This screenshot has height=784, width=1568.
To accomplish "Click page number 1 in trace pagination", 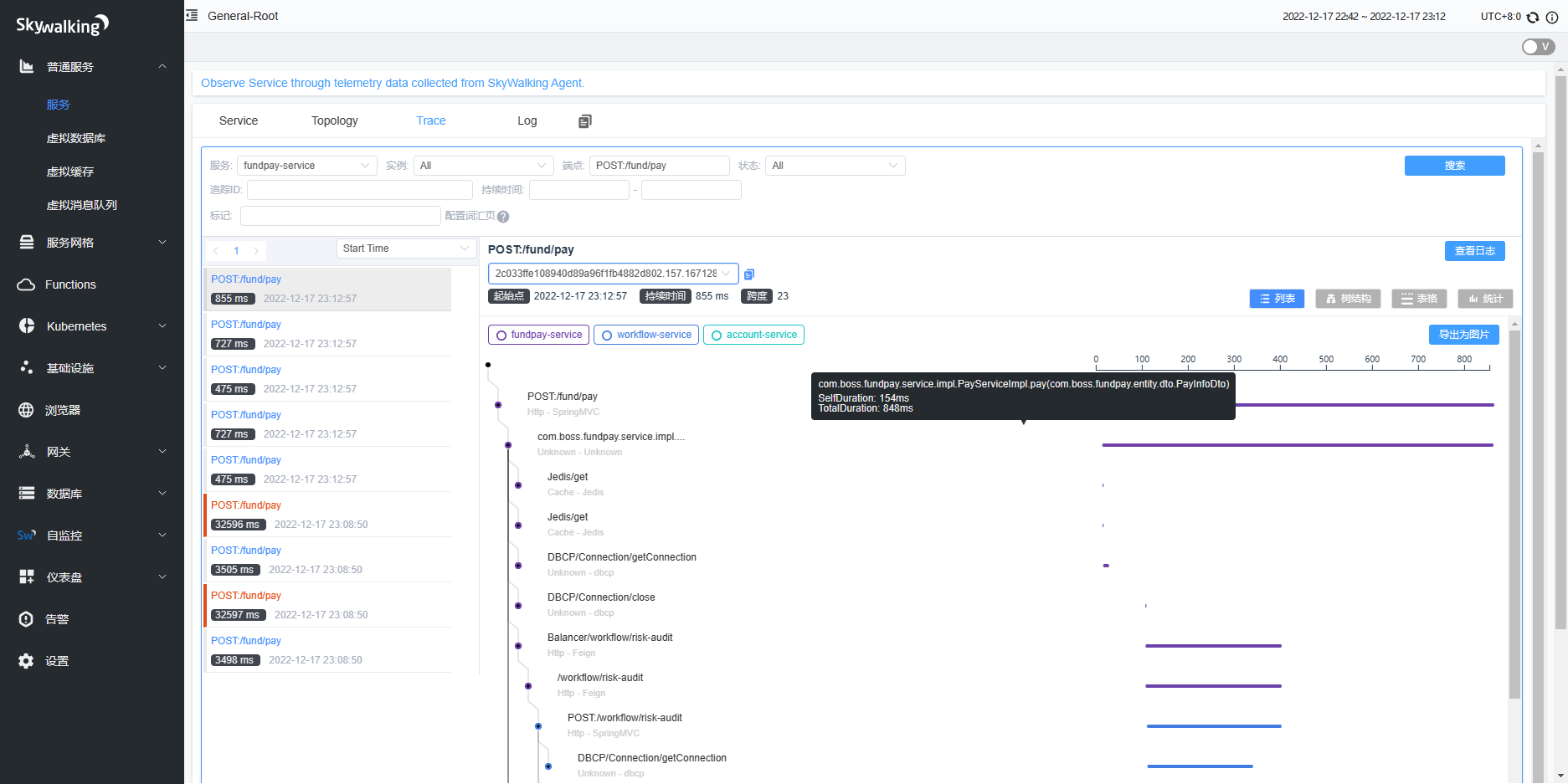I will click(x=236, y=250).
